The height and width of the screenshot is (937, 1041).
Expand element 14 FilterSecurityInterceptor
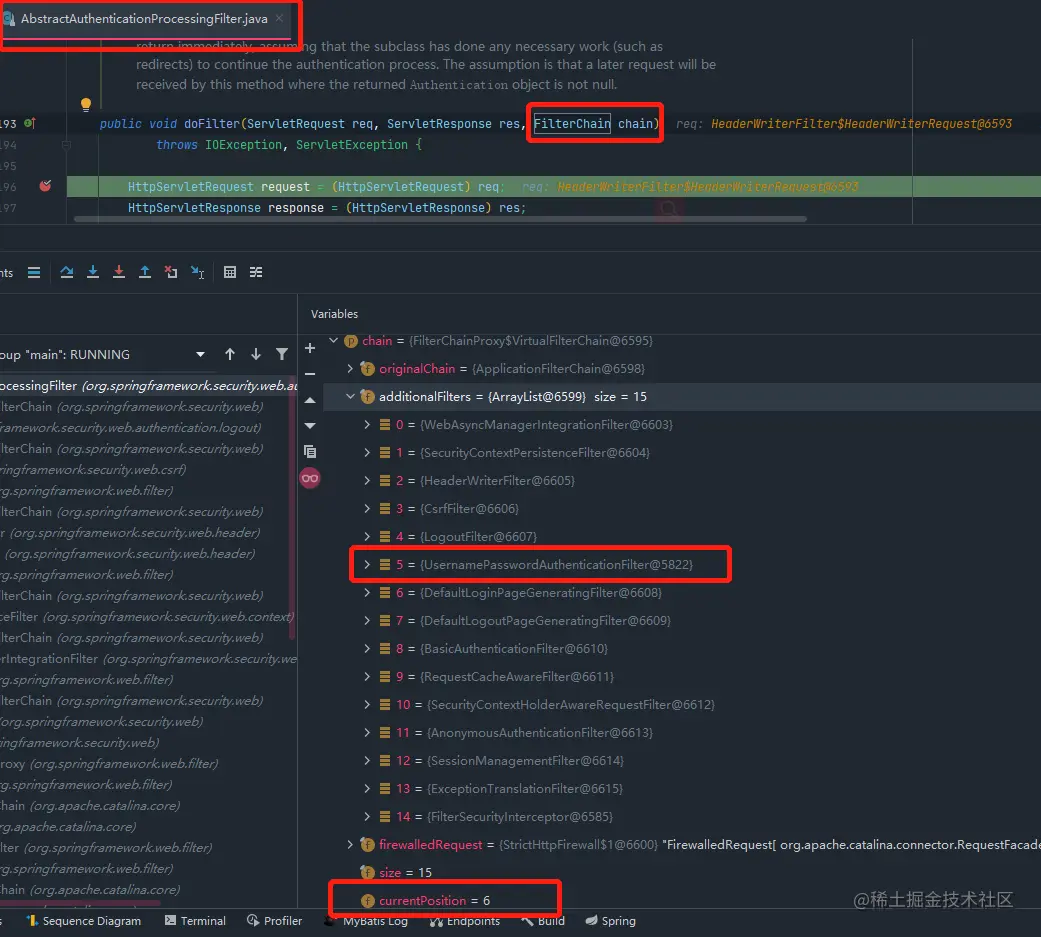click(366, 817)
